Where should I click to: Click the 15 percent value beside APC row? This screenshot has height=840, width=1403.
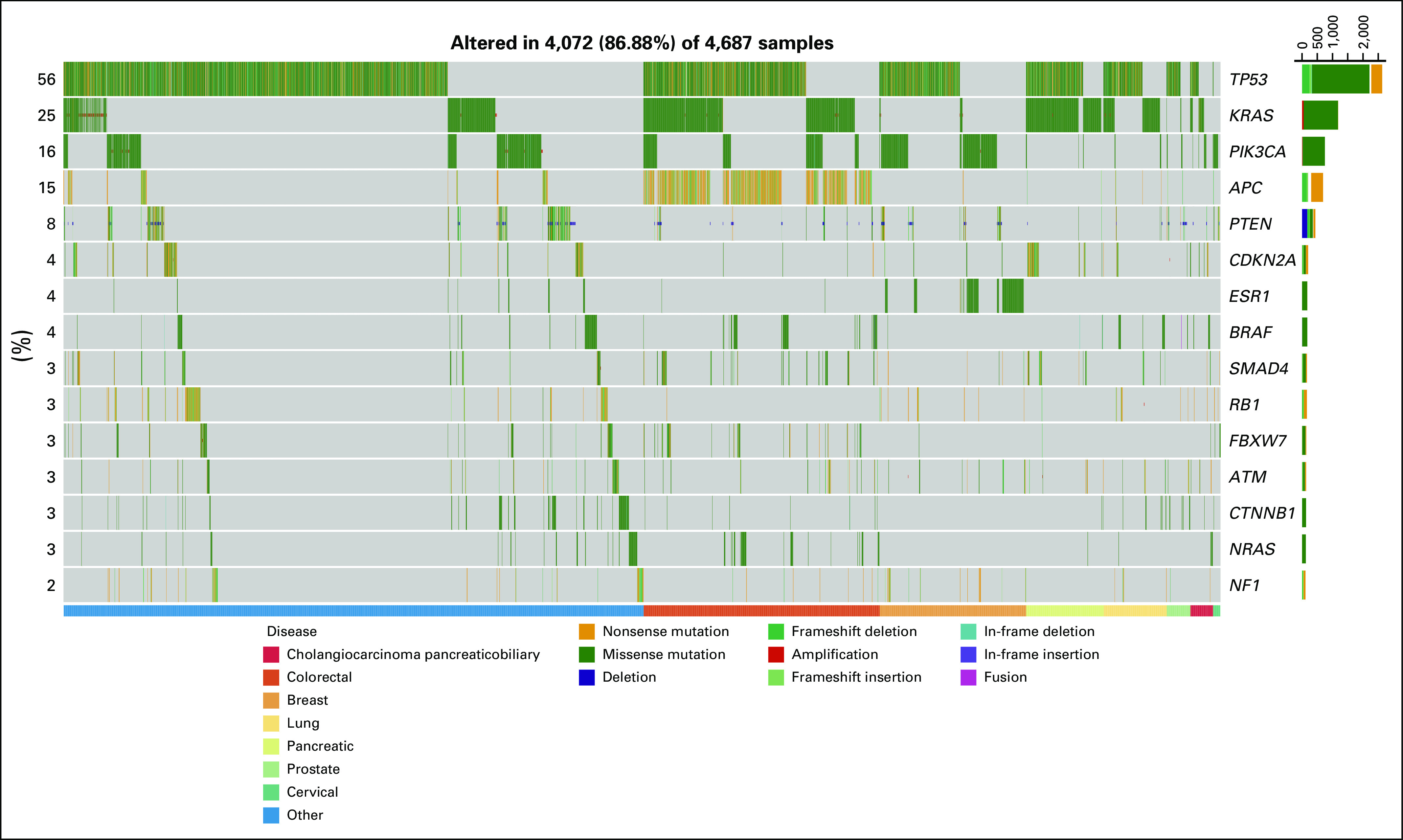(46, 188)
